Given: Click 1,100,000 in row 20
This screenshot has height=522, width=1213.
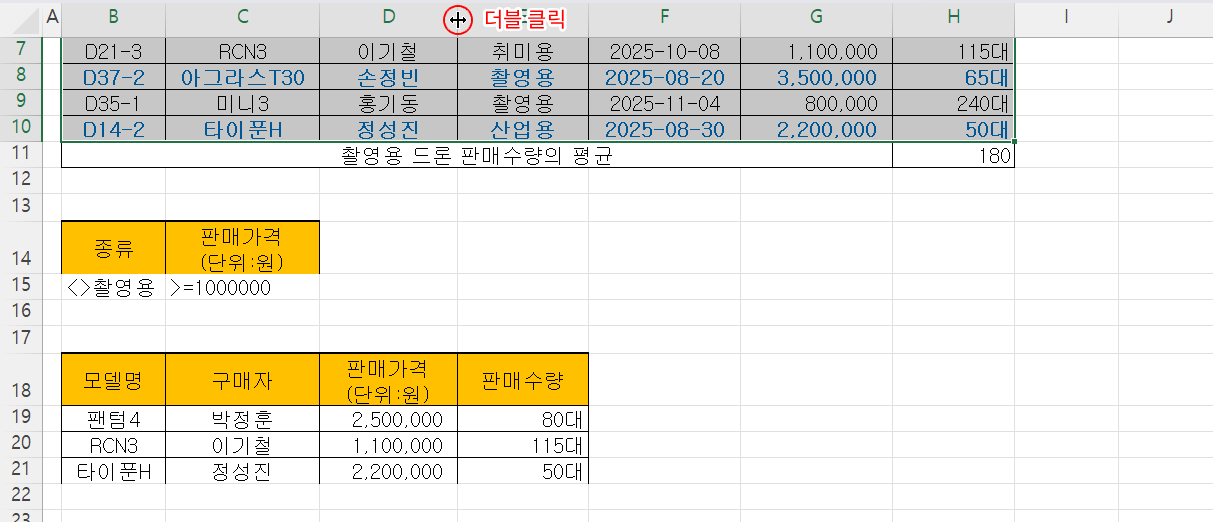Looking at the screenshot, I should [x=389, y=445].
